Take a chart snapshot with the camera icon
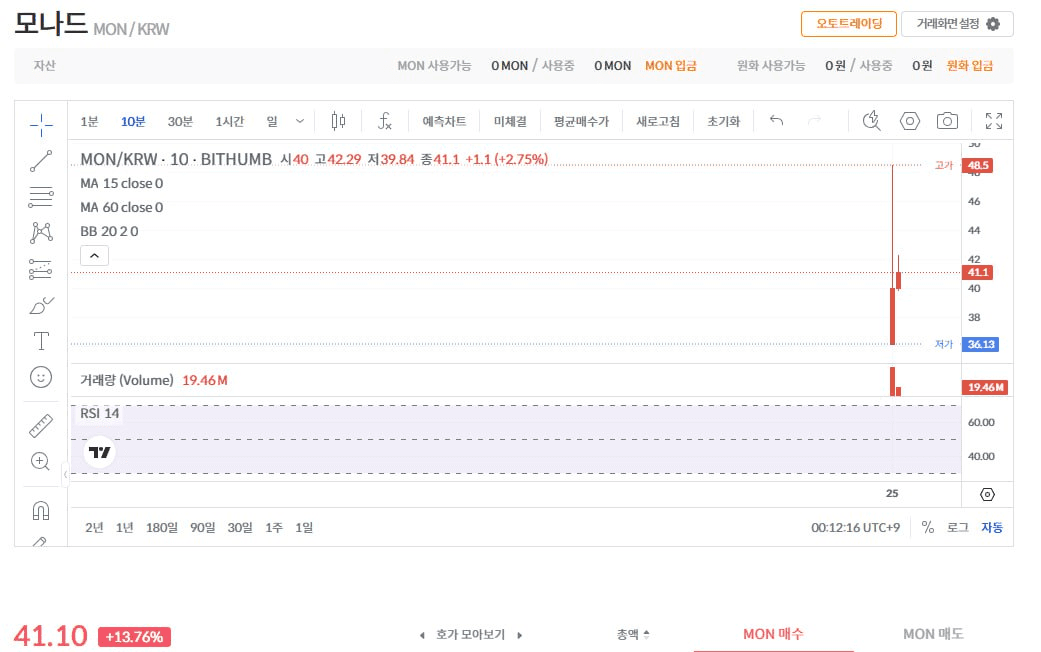The image size is (1041, 652). [947, 121]
